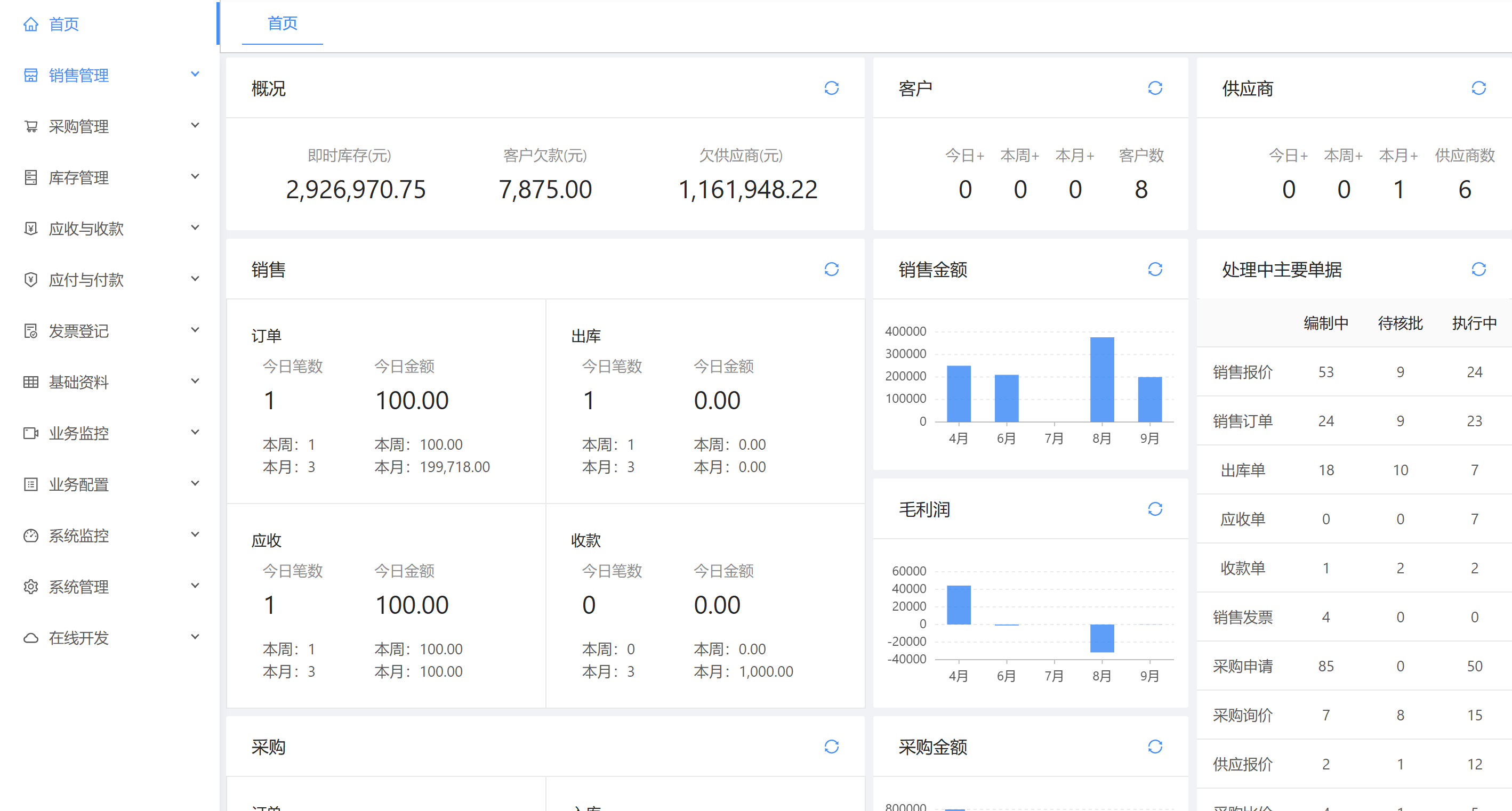Click the 基础资料 table grid icon

tap(31, 382)
